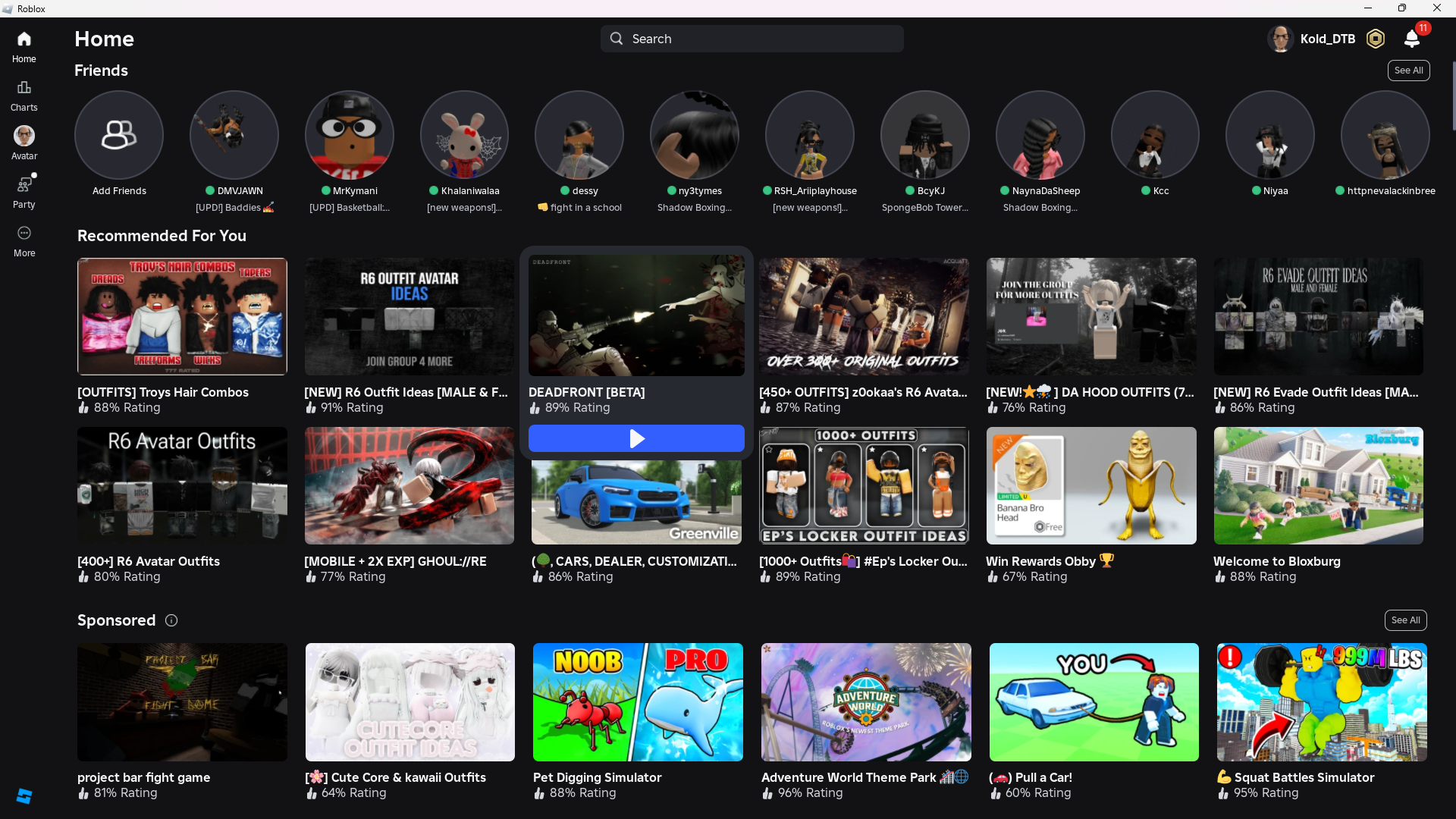Open friend dessy's avatar
Viewport: 1456px width, 819px height.
[579, 135]
